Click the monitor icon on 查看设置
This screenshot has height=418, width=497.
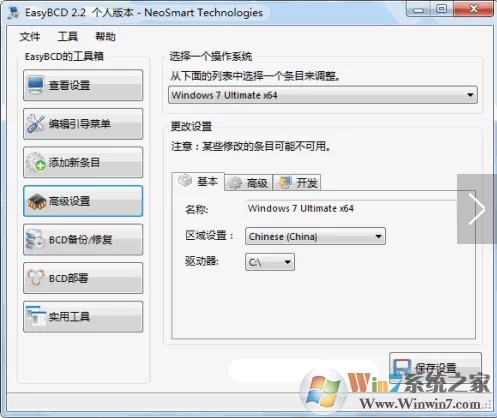tap(35, 85)
